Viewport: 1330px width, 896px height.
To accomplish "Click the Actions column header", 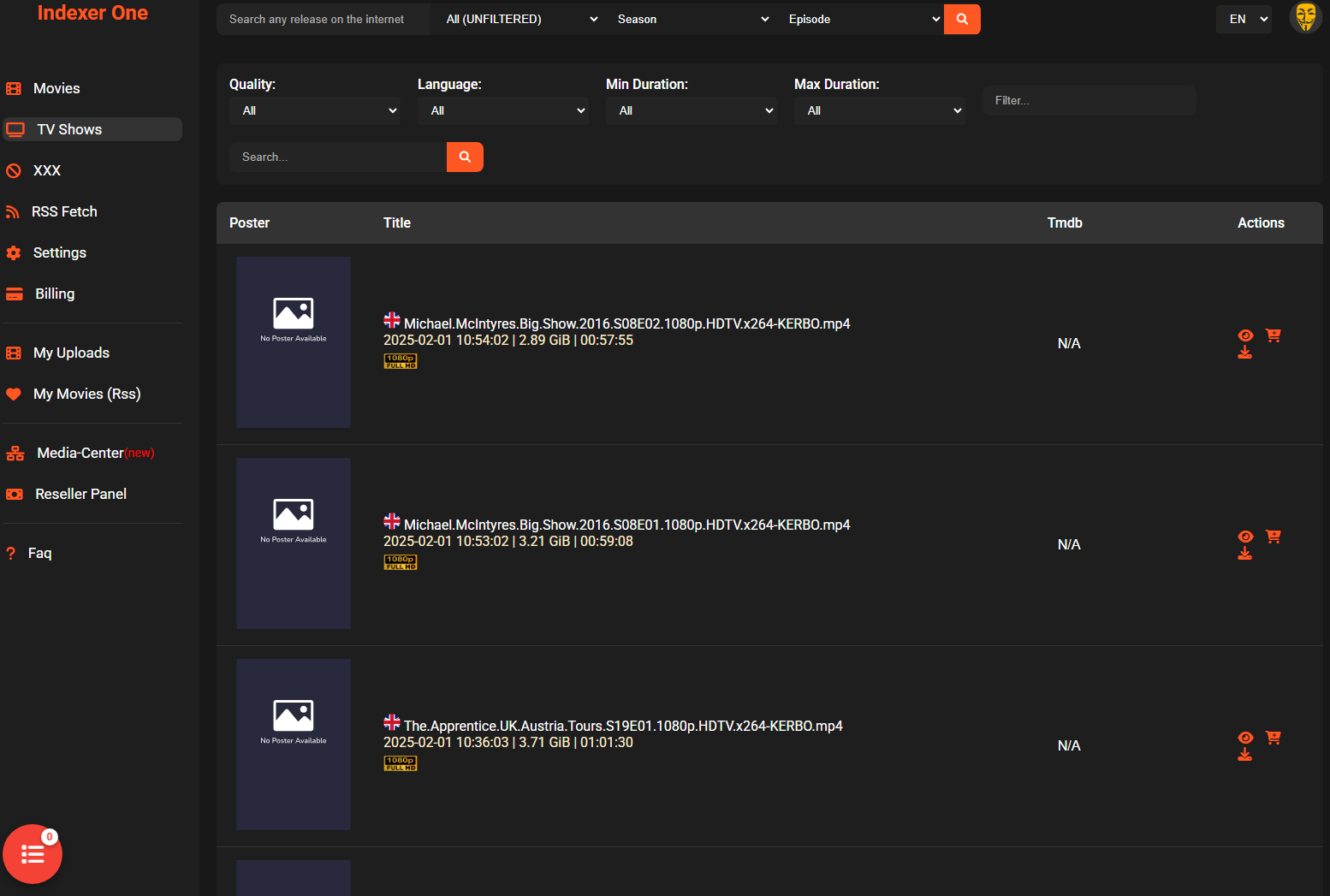I will point(1261,223).
